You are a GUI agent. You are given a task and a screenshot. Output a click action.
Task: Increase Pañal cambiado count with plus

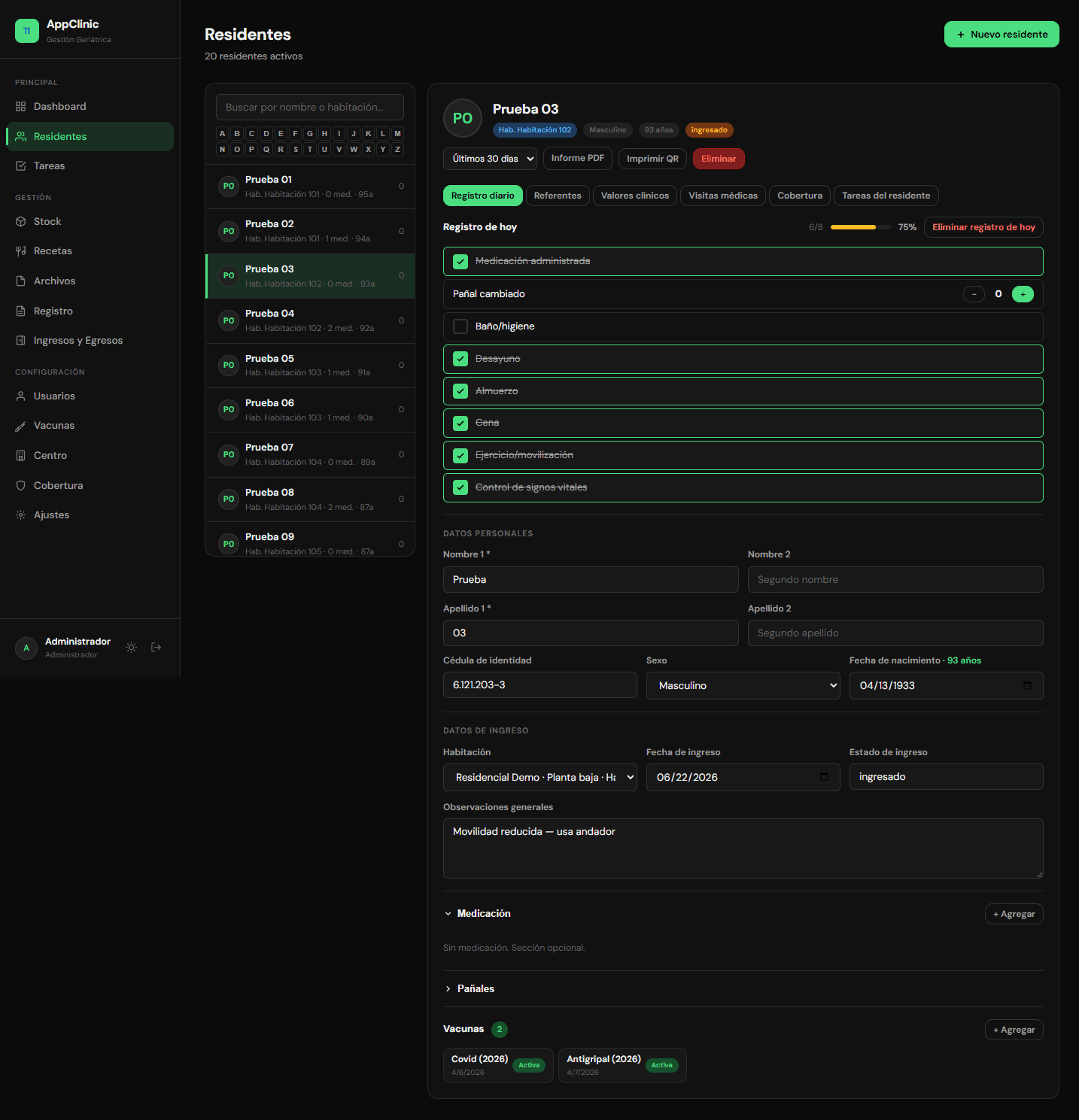pyautogui.click(x=1023, y=294)
